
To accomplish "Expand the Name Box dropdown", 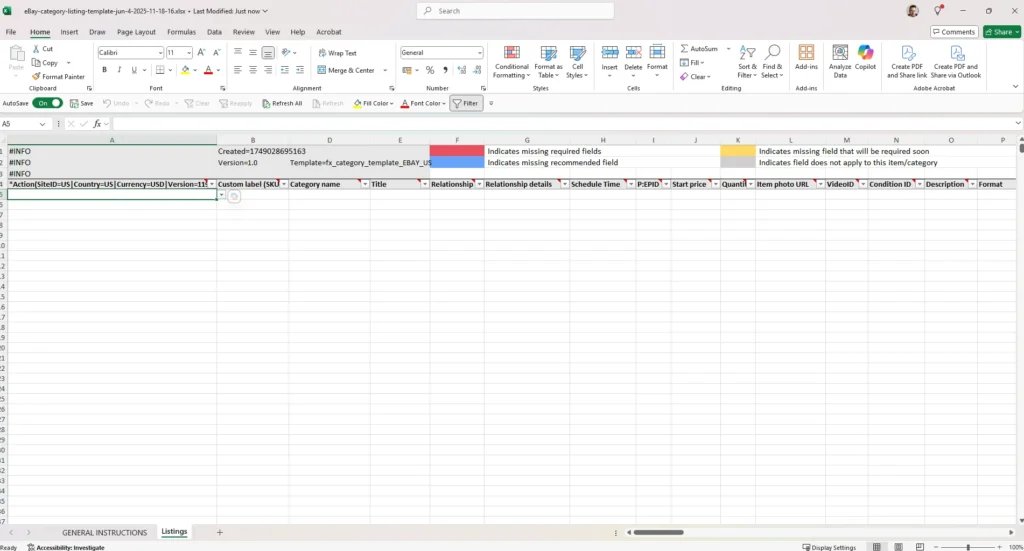I will 42,123.
